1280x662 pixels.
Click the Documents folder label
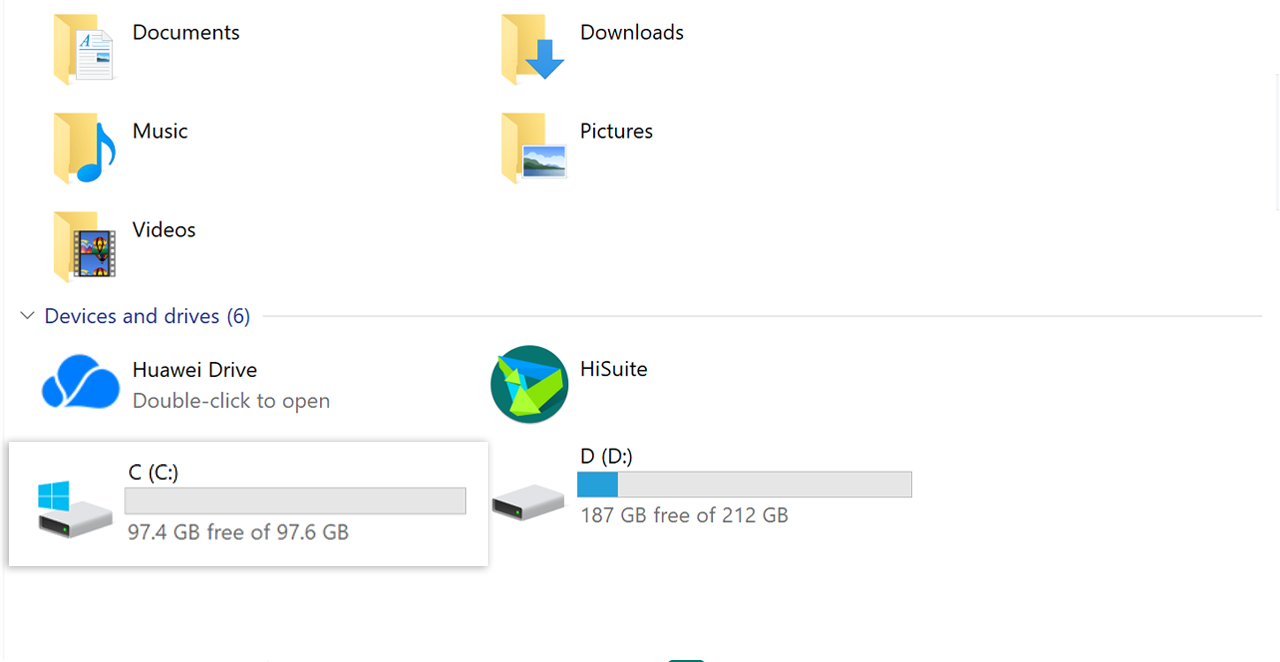click(x=186, y=32)
